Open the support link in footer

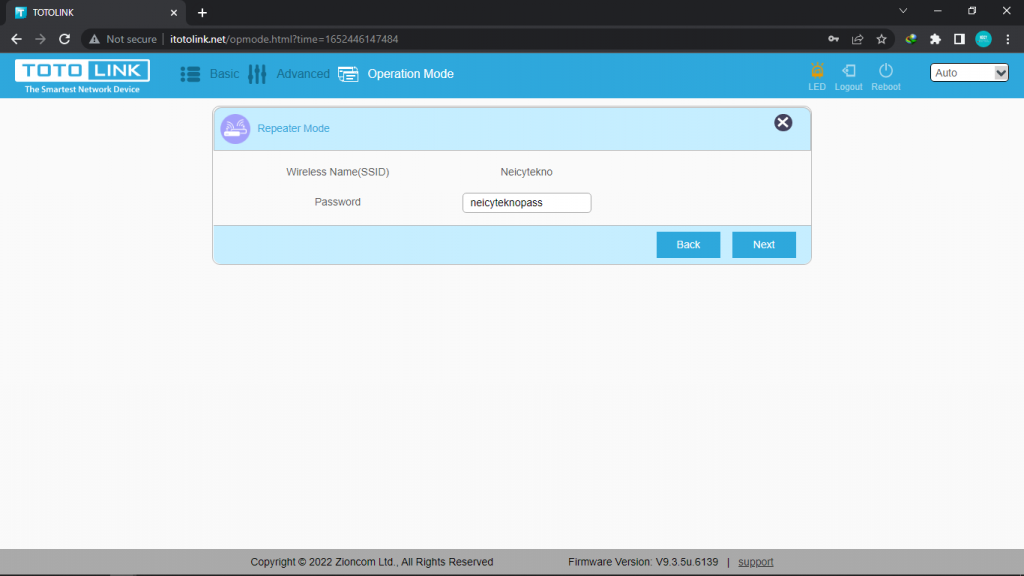click(755, 562)
